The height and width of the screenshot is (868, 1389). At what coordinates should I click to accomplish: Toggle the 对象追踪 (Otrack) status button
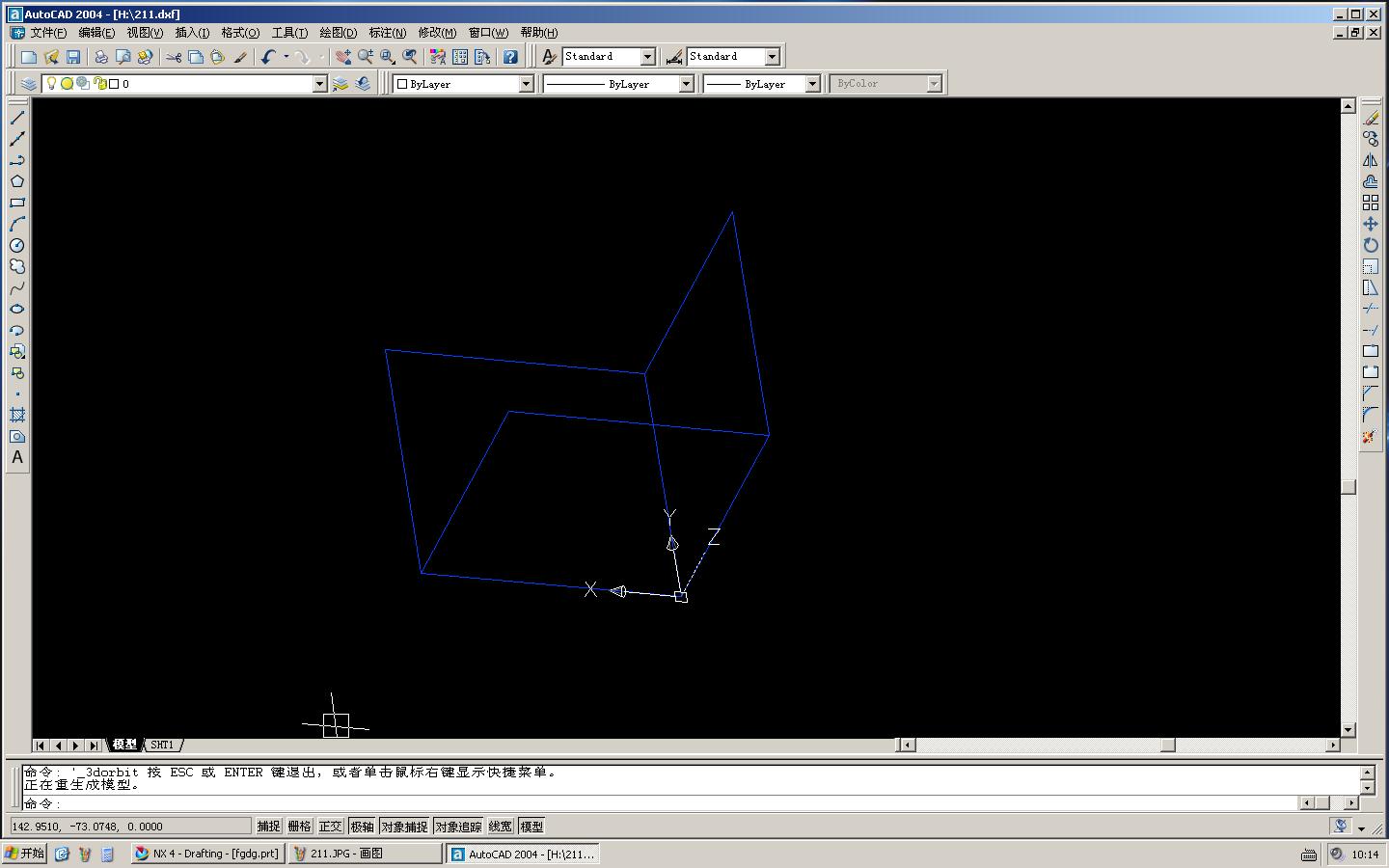pos(458,827)
